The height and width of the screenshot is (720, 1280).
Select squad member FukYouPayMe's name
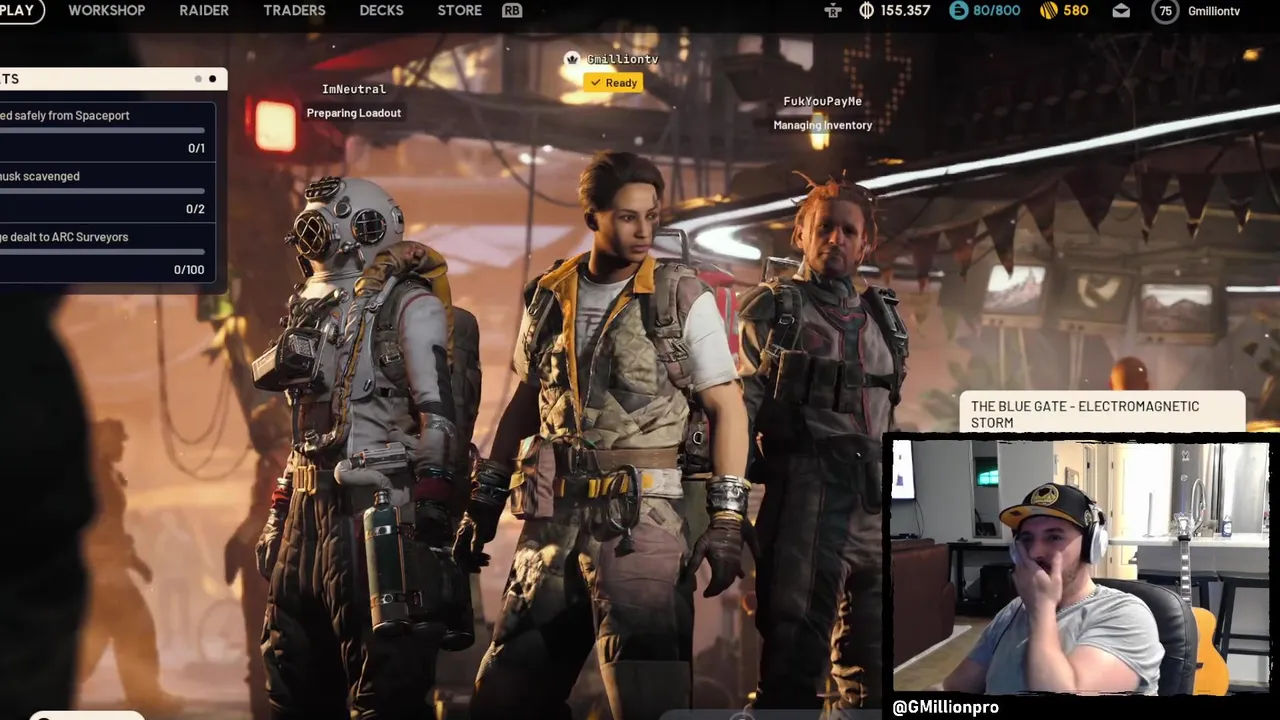point(822,102)
